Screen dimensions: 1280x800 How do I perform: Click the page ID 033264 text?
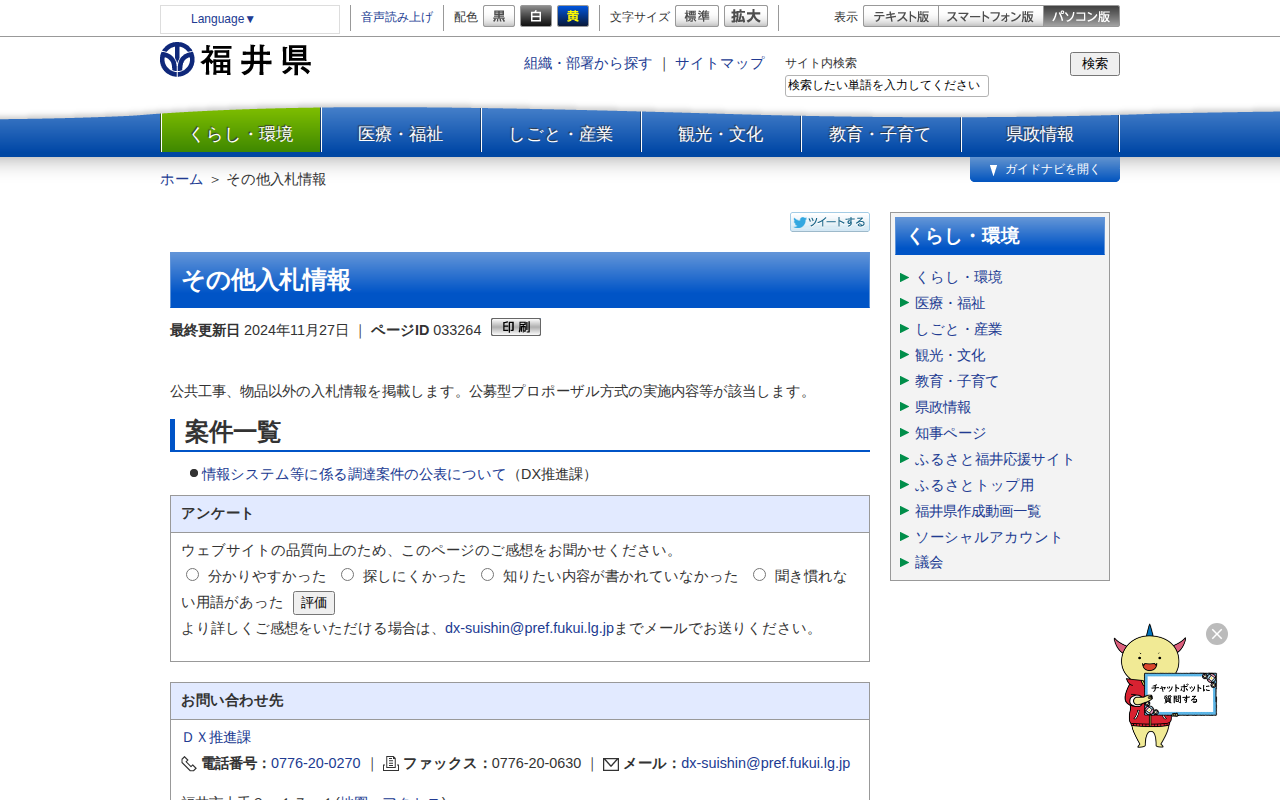[x=457, y=330]
